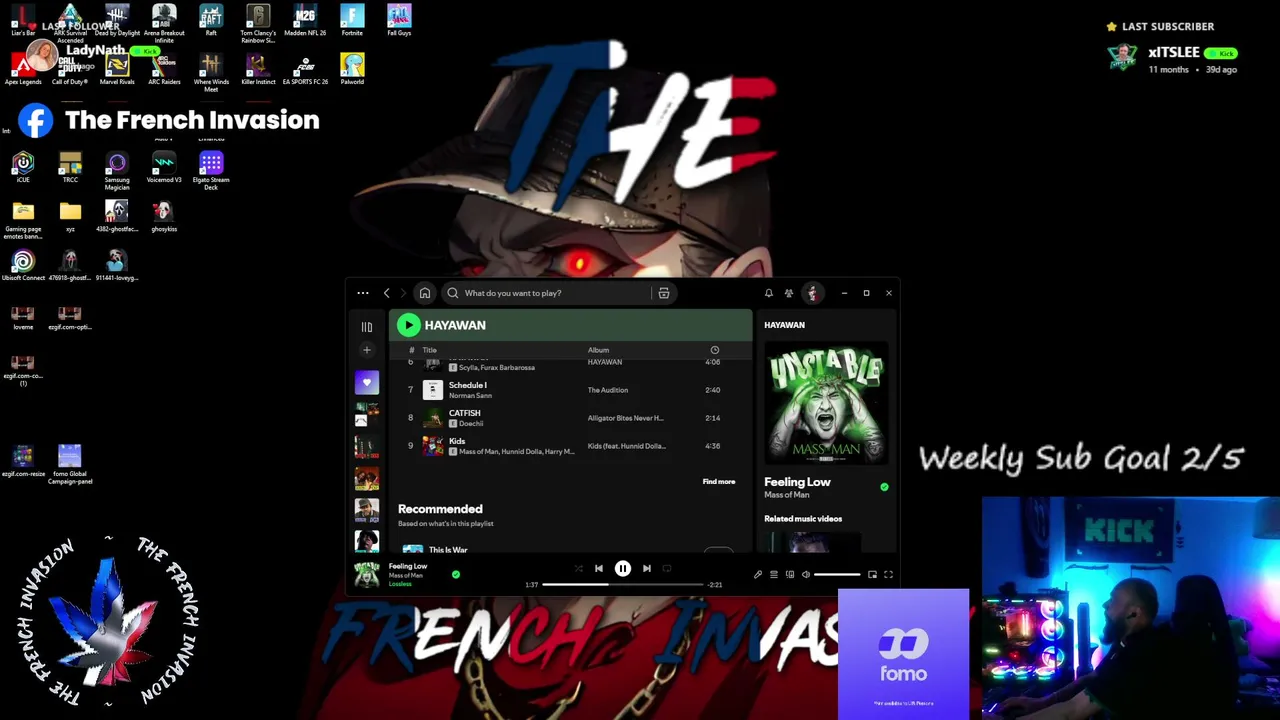Open the miniplayer icon

click(872, 575)
